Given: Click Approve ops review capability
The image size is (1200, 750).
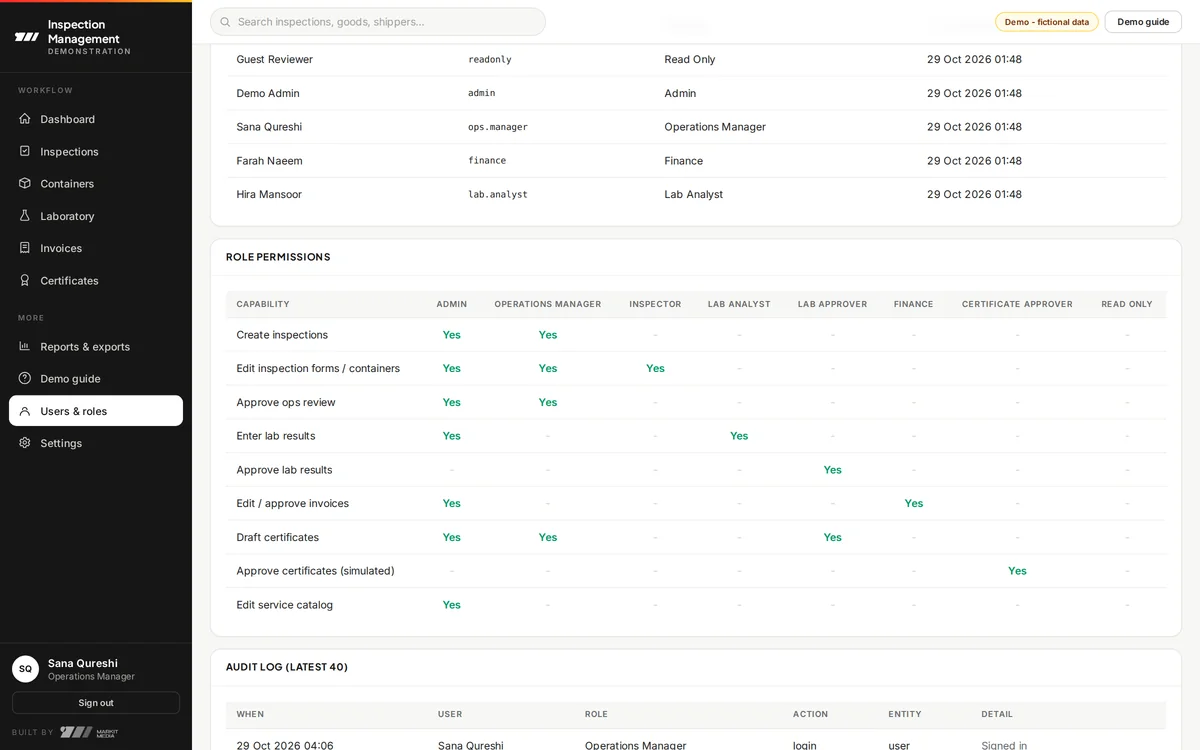Looking at the screenshot, I should tap(286, 402).
